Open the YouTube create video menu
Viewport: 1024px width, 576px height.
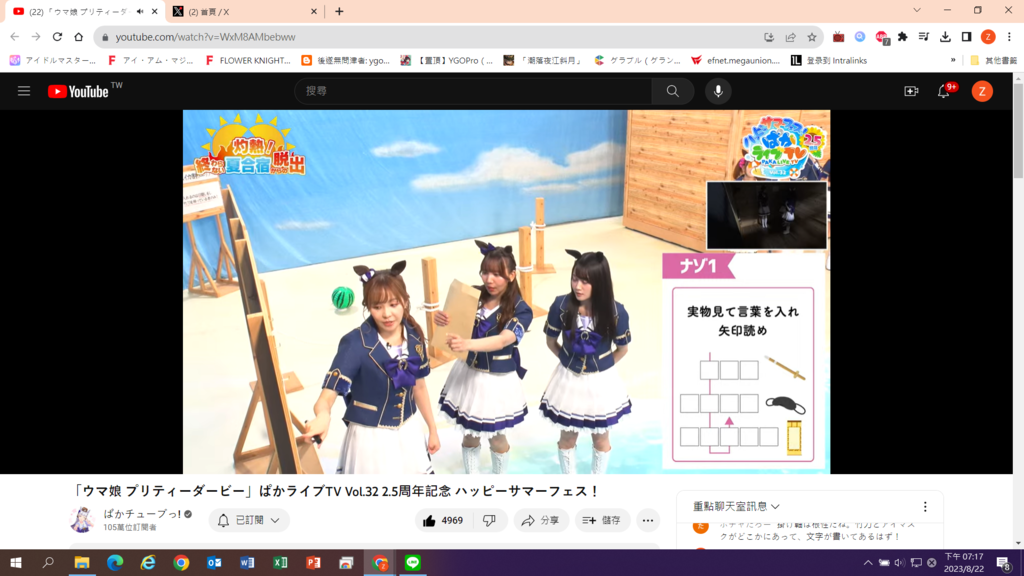pos(911,91)
